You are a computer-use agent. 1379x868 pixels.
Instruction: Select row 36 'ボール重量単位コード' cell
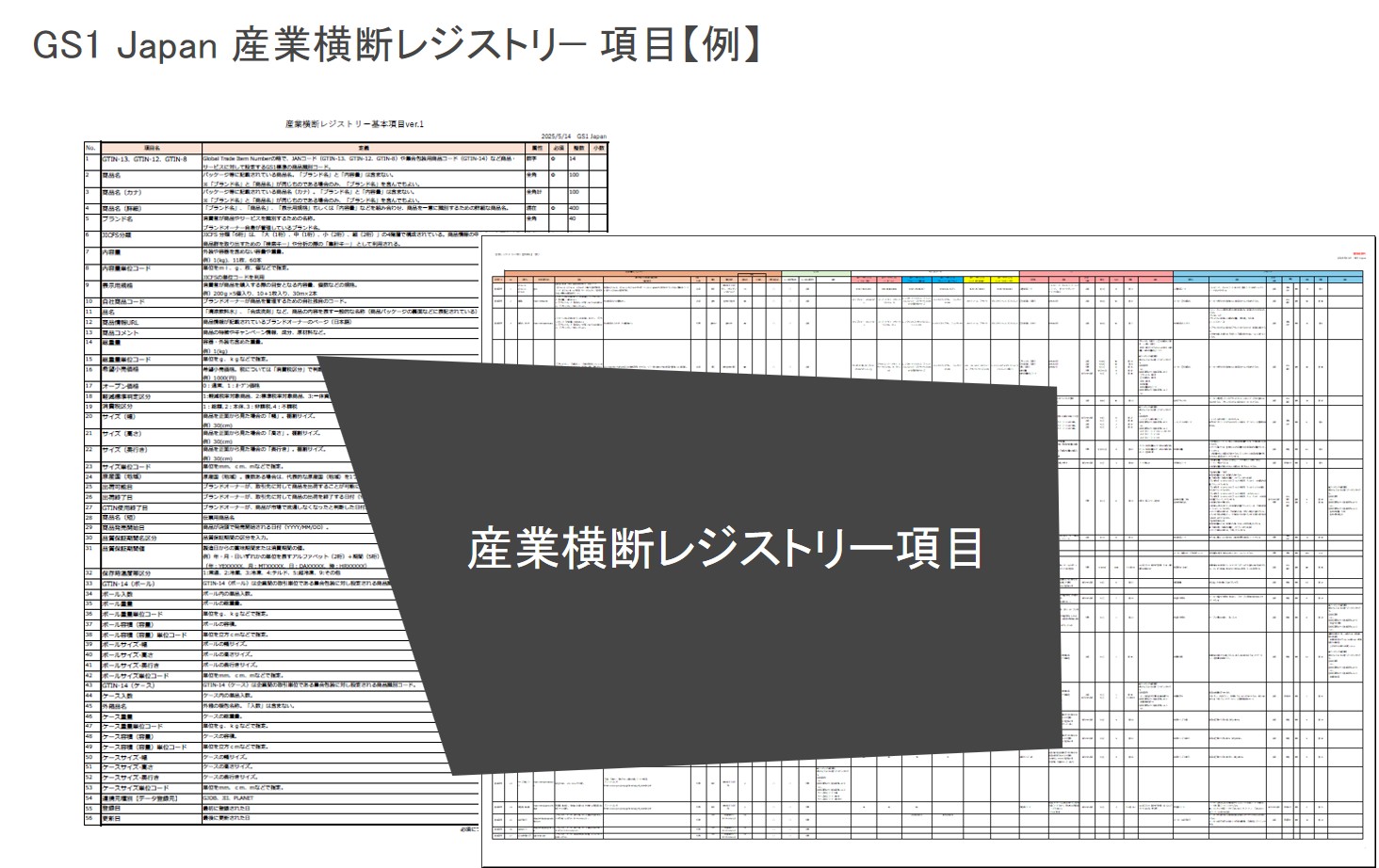(151, 614)
